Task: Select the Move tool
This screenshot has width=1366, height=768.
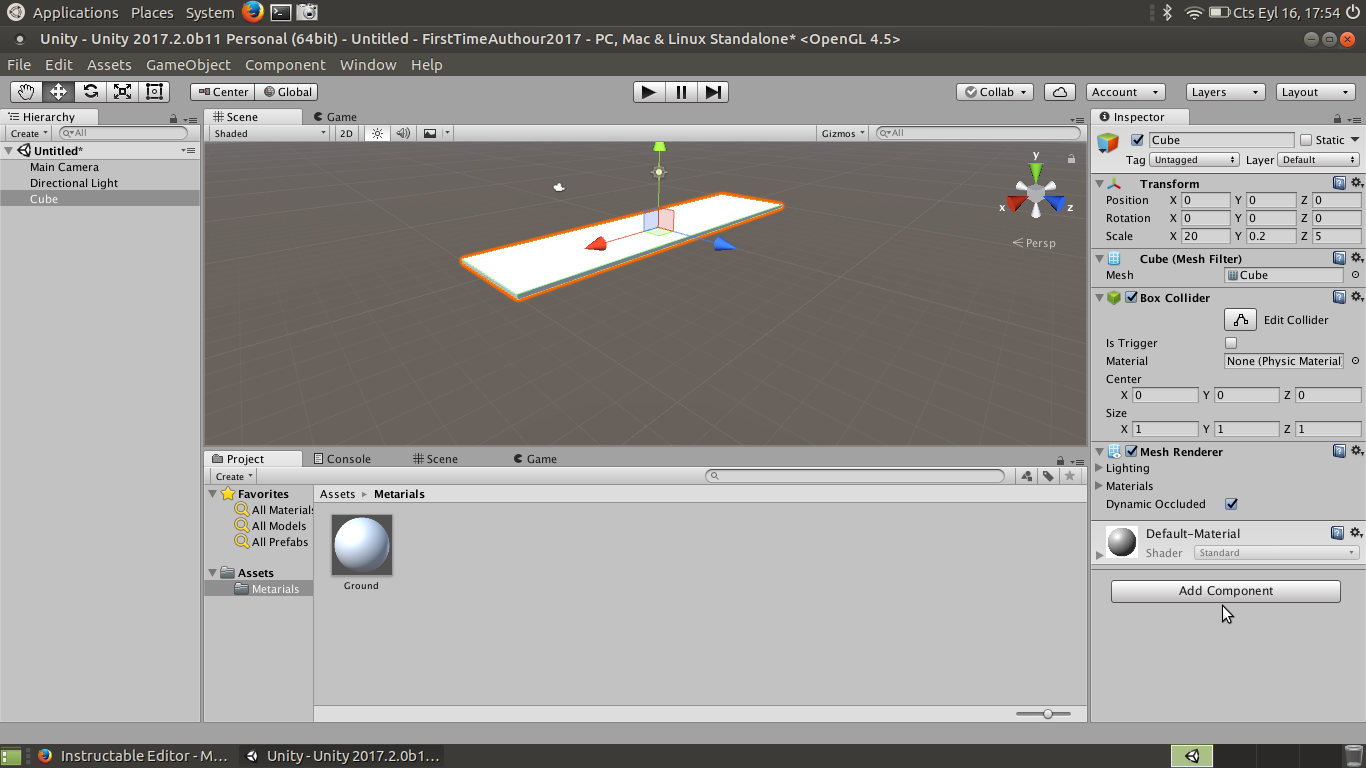Action: [59, 92]
